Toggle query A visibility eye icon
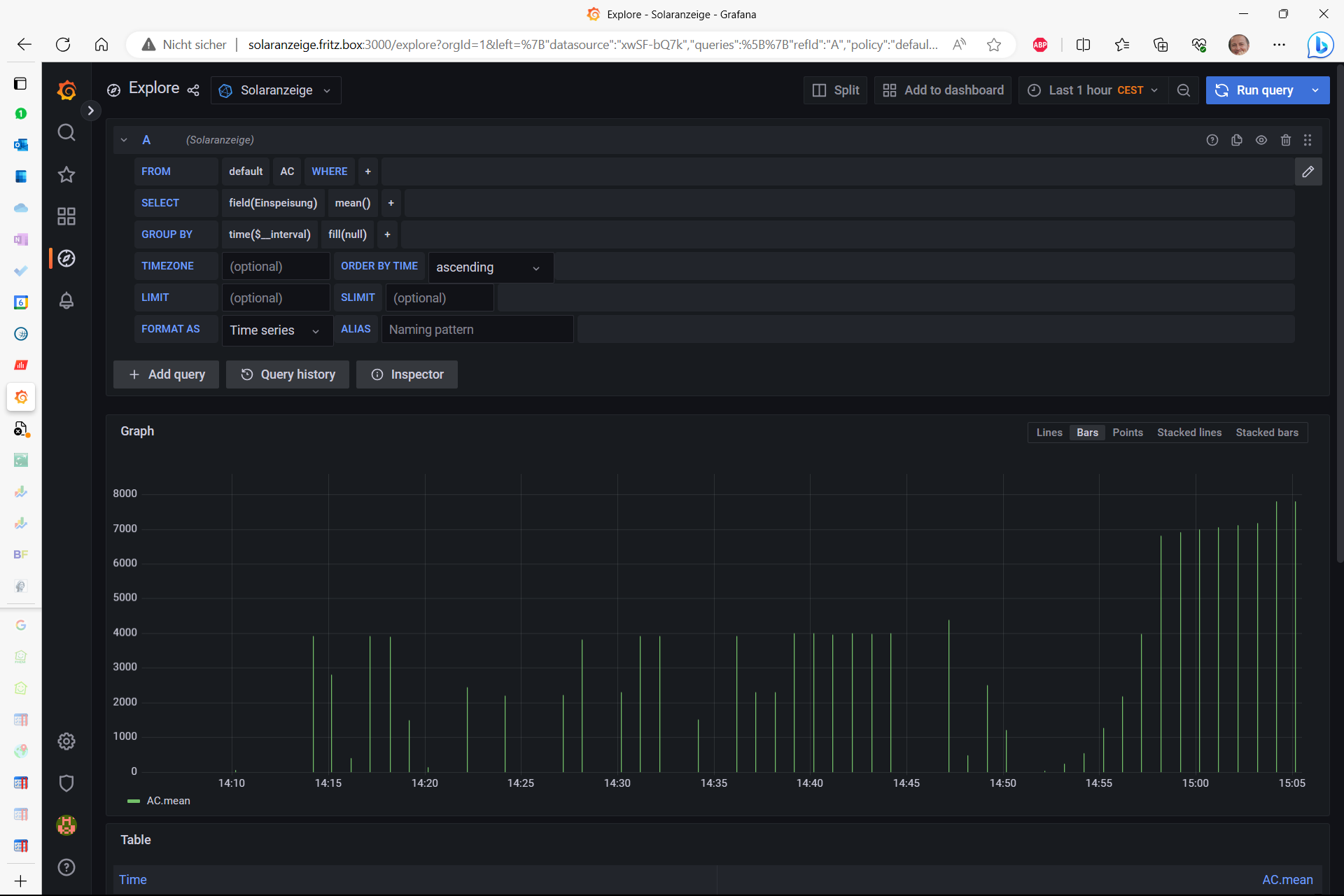The height and width of the screenshot is (896, 1344). [x=1261, y=140]
